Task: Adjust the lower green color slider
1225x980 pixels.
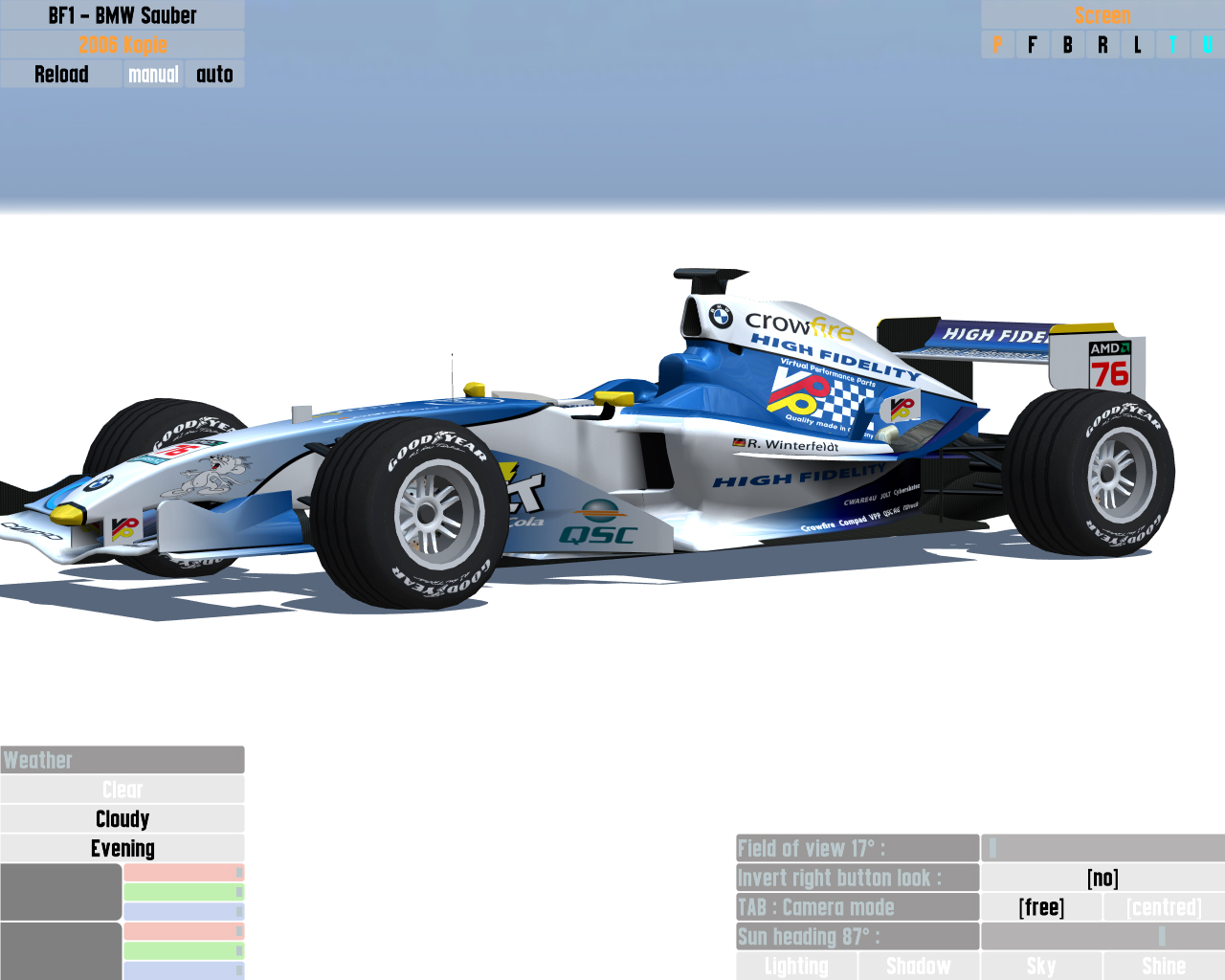Action: tap(184, 951)
